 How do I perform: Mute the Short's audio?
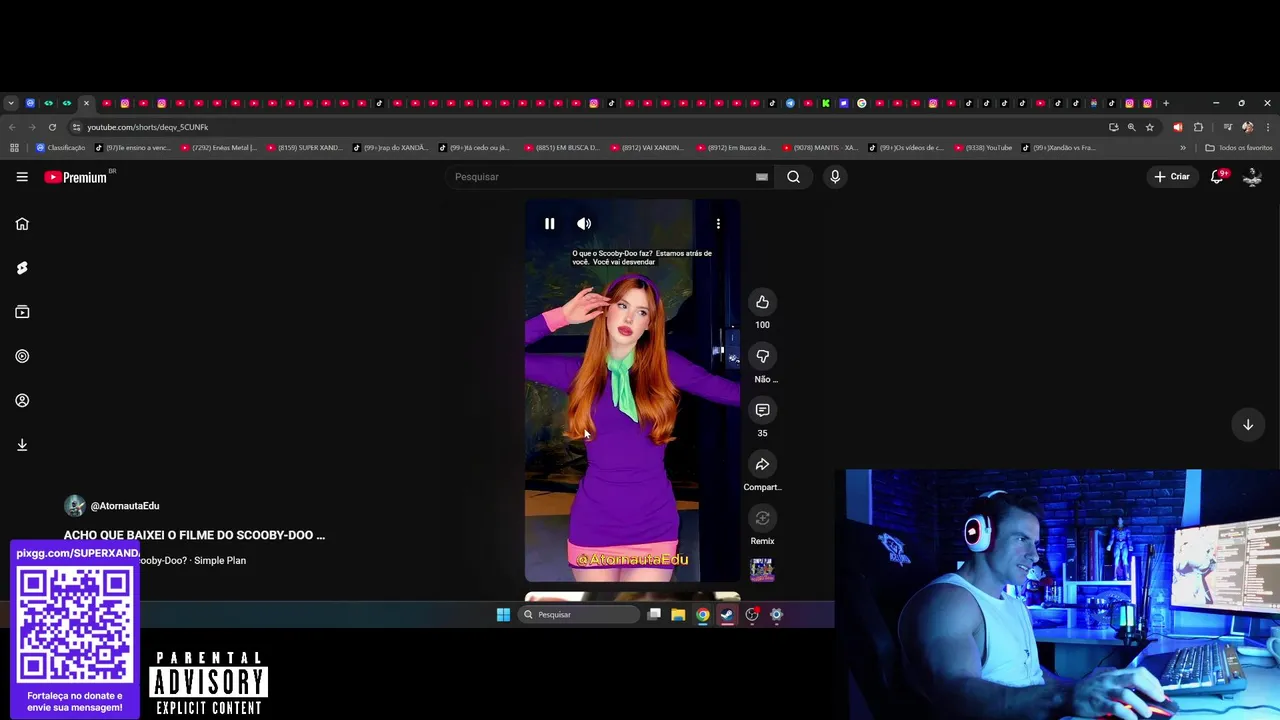point(584,224)
